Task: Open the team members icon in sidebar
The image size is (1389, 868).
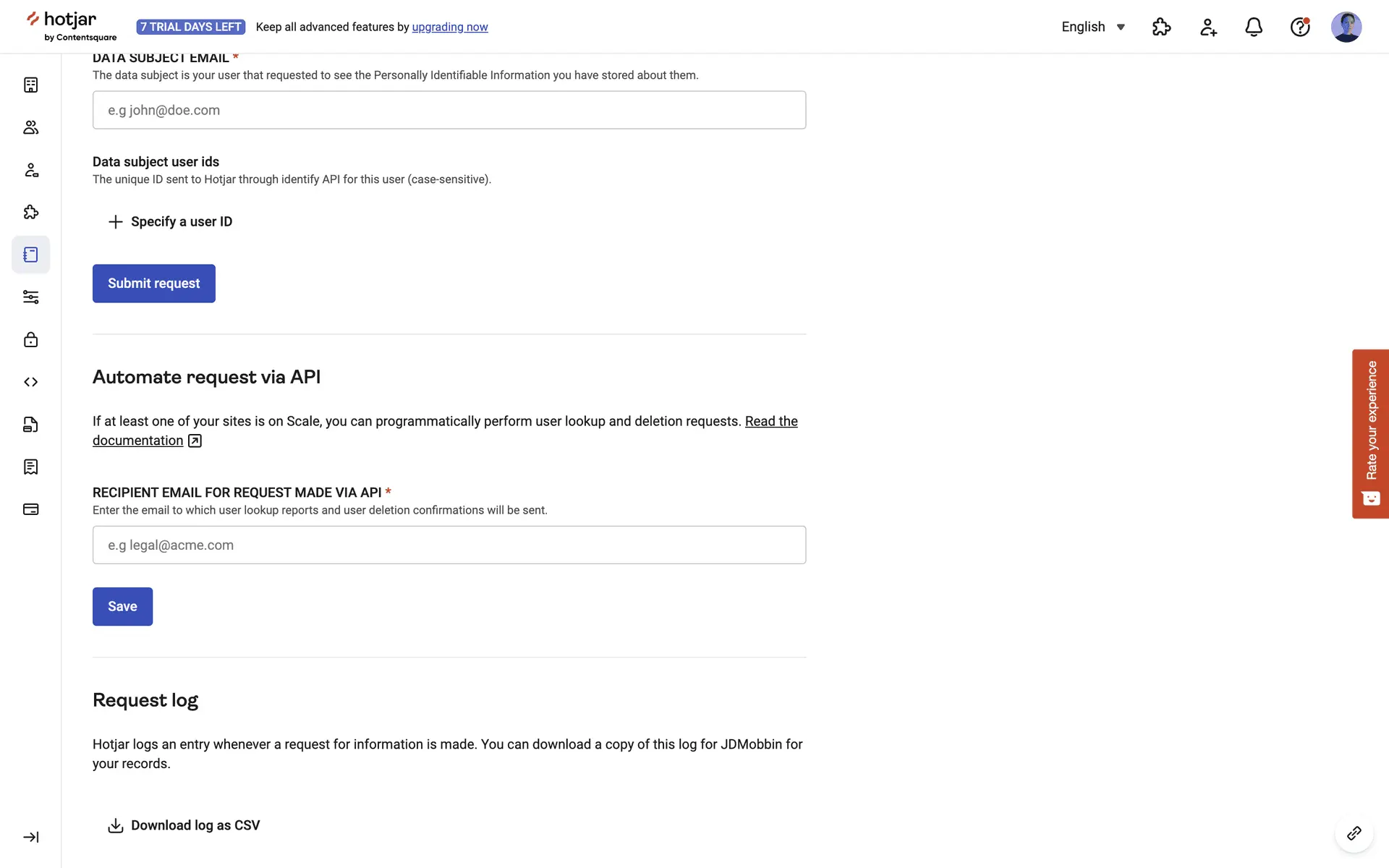Action: (30, 127)
